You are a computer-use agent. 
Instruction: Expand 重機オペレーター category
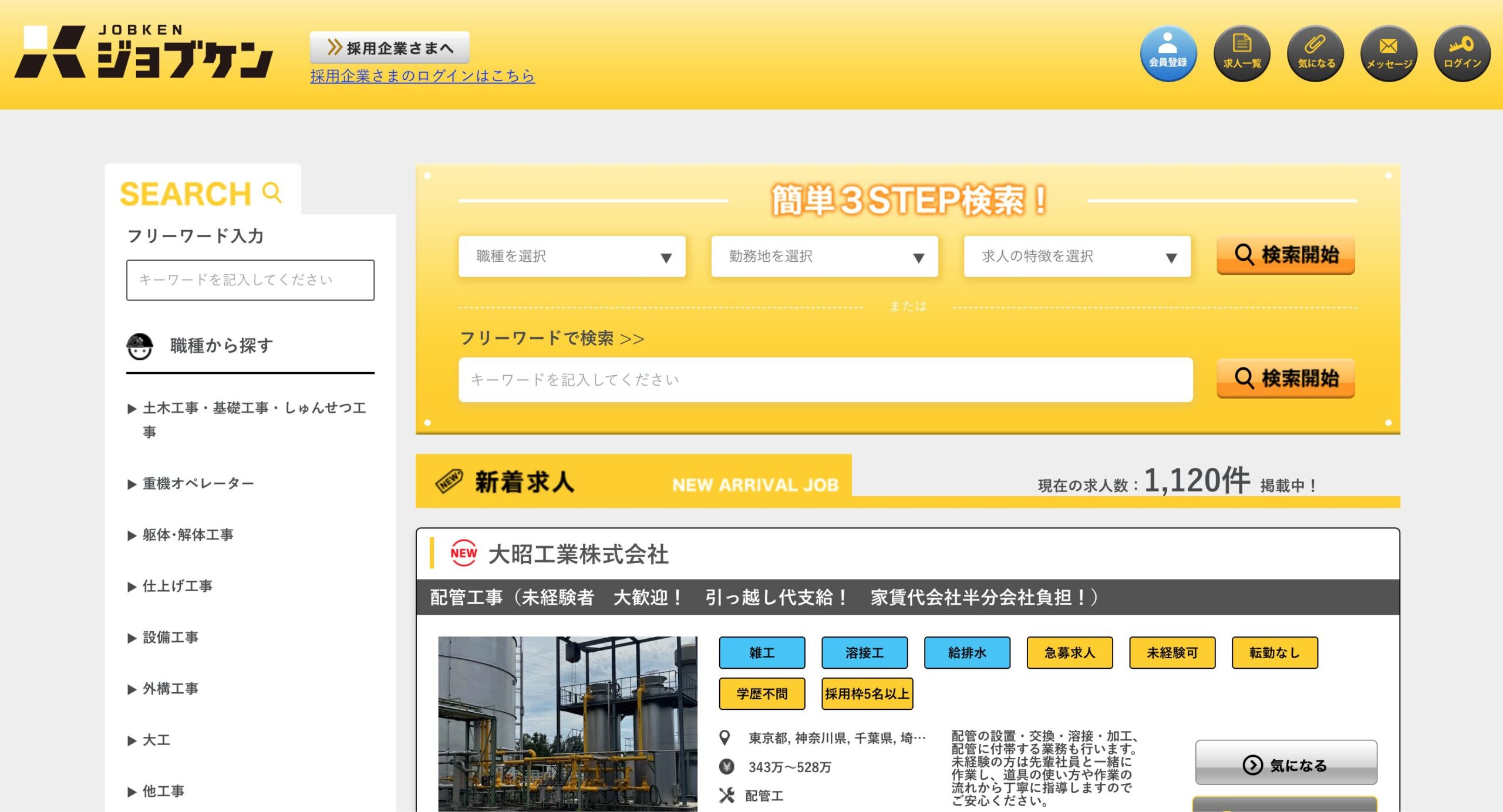[198, 484]
